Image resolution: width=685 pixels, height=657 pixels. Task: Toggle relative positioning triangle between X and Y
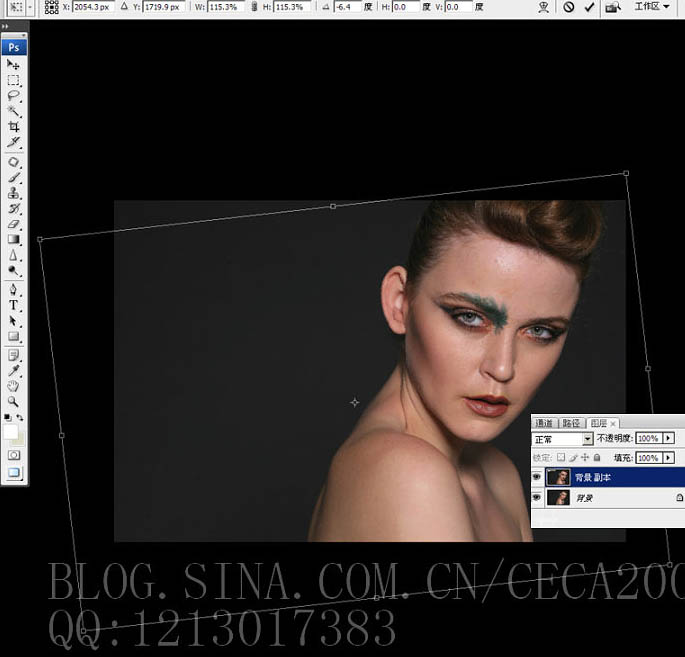(125, 7)
